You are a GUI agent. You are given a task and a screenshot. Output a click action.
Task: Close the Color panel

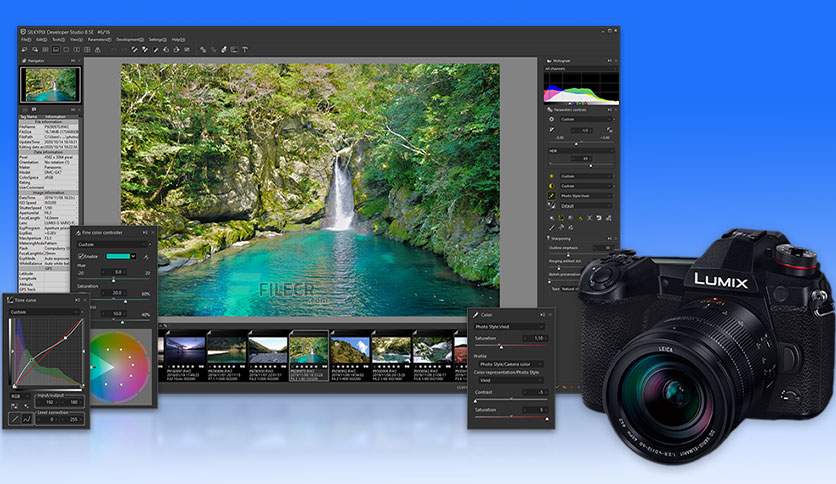coord(550,314)
